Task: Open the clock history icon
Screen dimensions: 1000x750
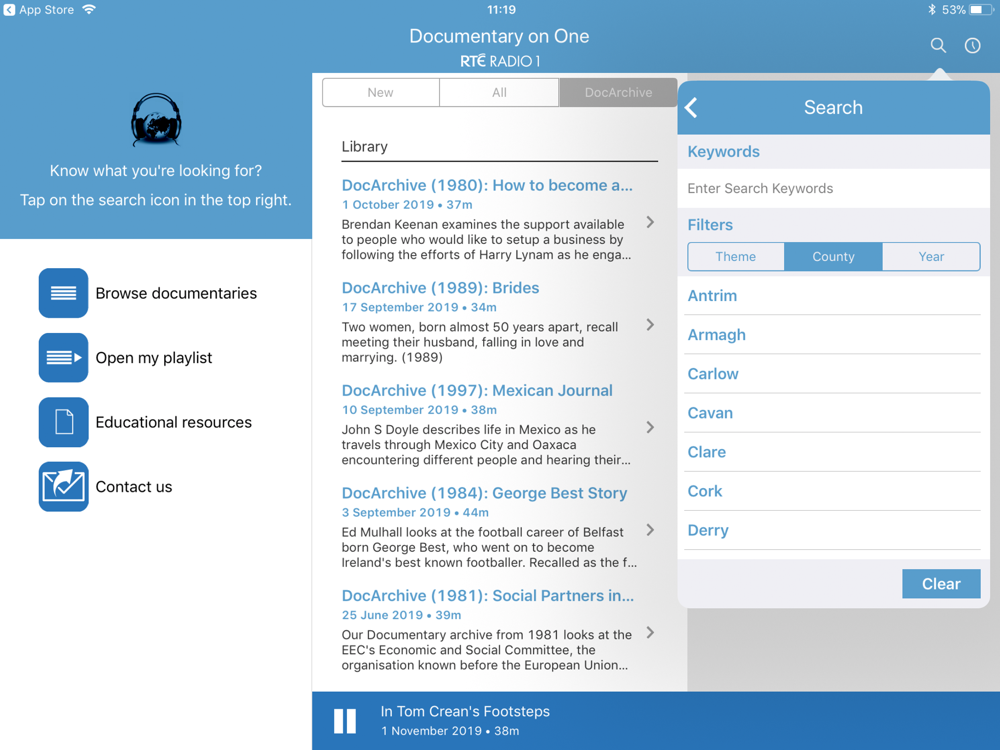Action: pos(972,45)
